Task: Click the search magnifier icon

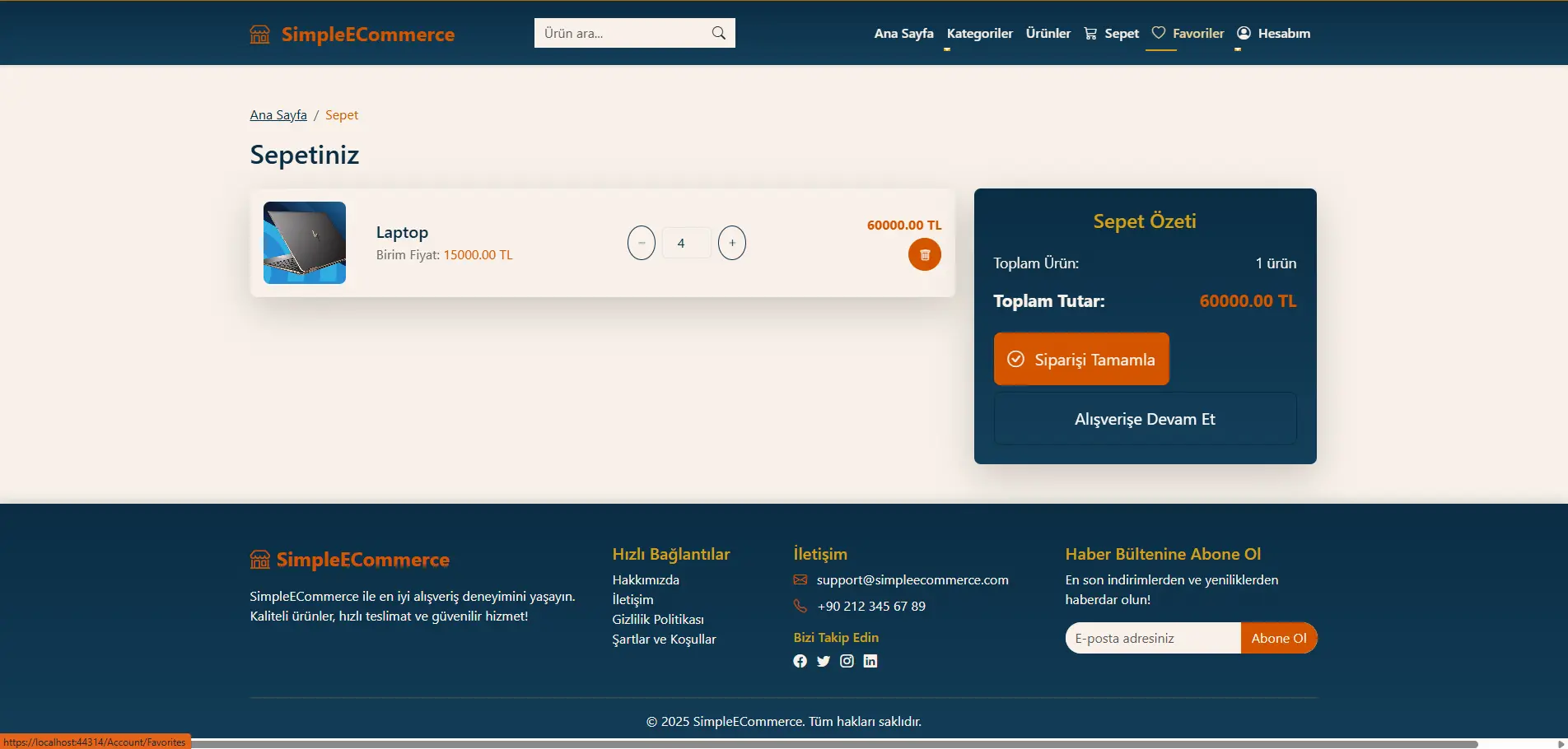Action: (x=718, y=33)
